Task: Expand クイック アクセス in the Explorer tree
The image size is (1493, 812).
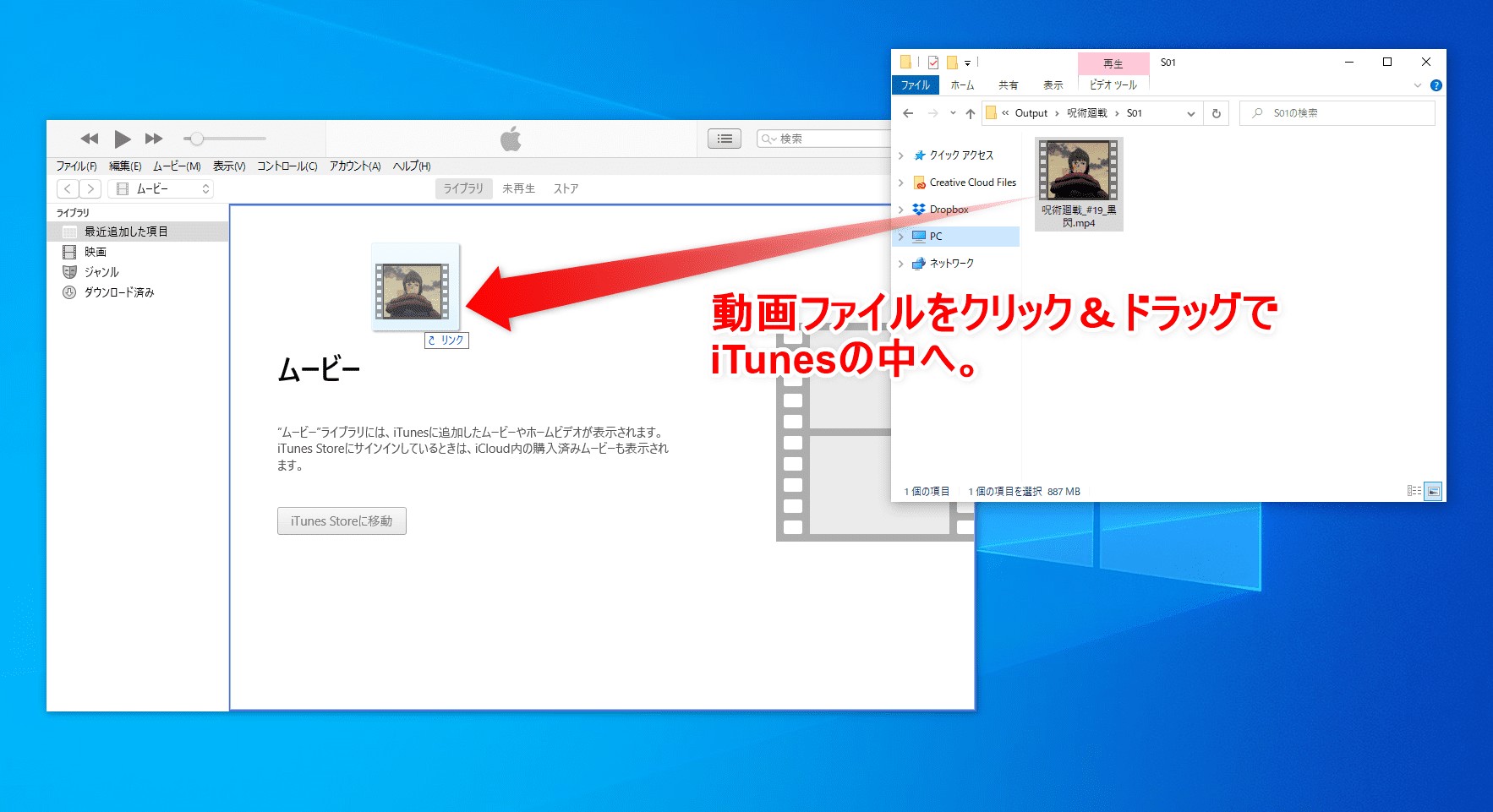Action: tap(901, 155)
